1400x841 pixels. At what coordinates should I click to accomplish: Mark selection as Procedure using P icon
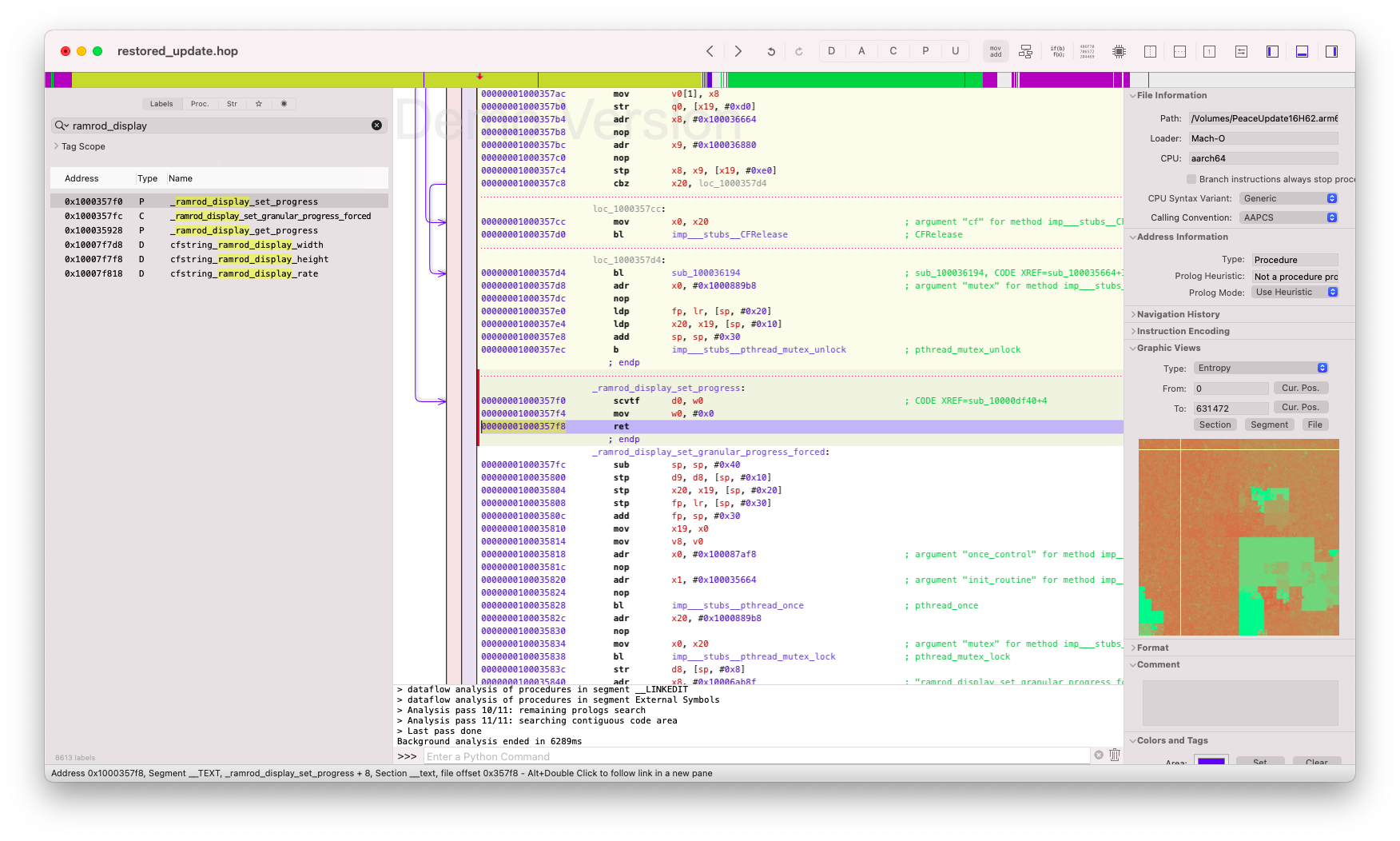coord(925,50)
